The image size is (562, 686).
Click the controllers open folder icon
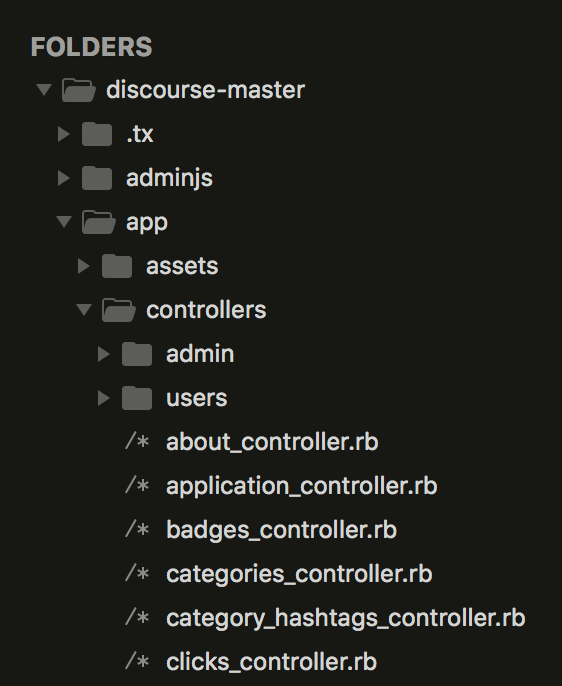[119, 310]
